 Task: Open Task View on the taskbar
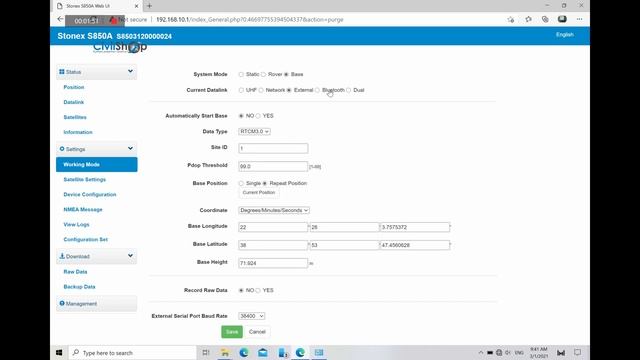click(x=206, y=353)
